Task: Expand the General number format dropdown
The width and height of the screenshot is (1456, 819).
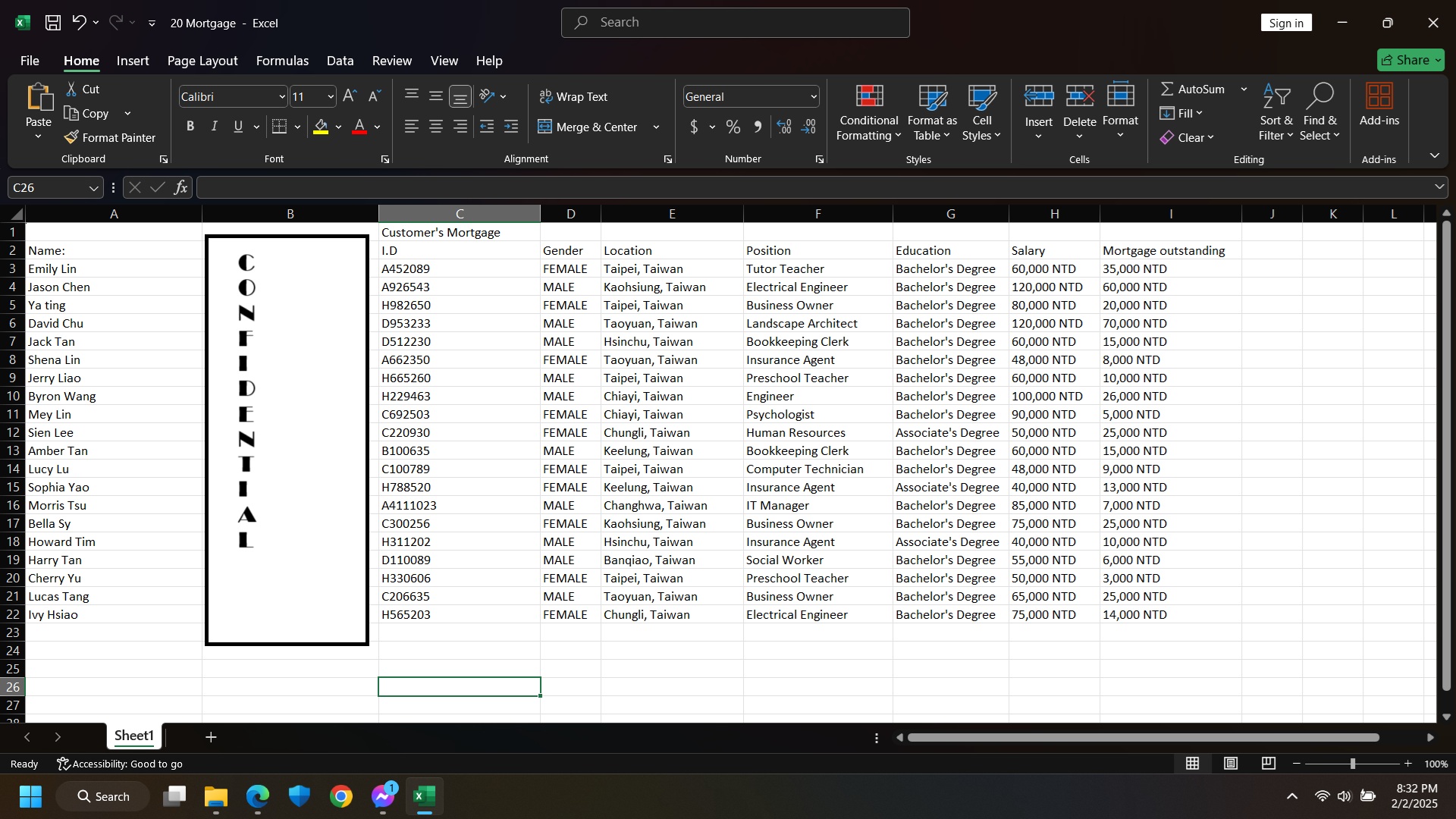Action: click(814, 96)
